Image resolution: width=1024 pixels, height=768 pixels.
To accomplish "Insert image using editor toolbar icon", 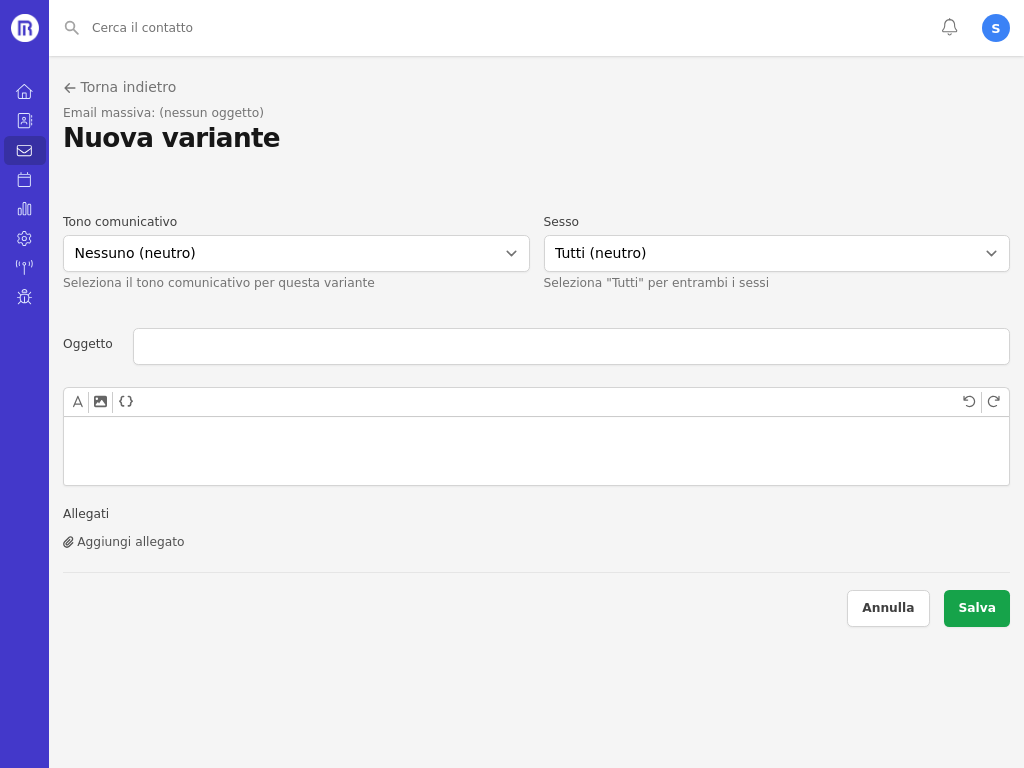I will click(100, 402).
